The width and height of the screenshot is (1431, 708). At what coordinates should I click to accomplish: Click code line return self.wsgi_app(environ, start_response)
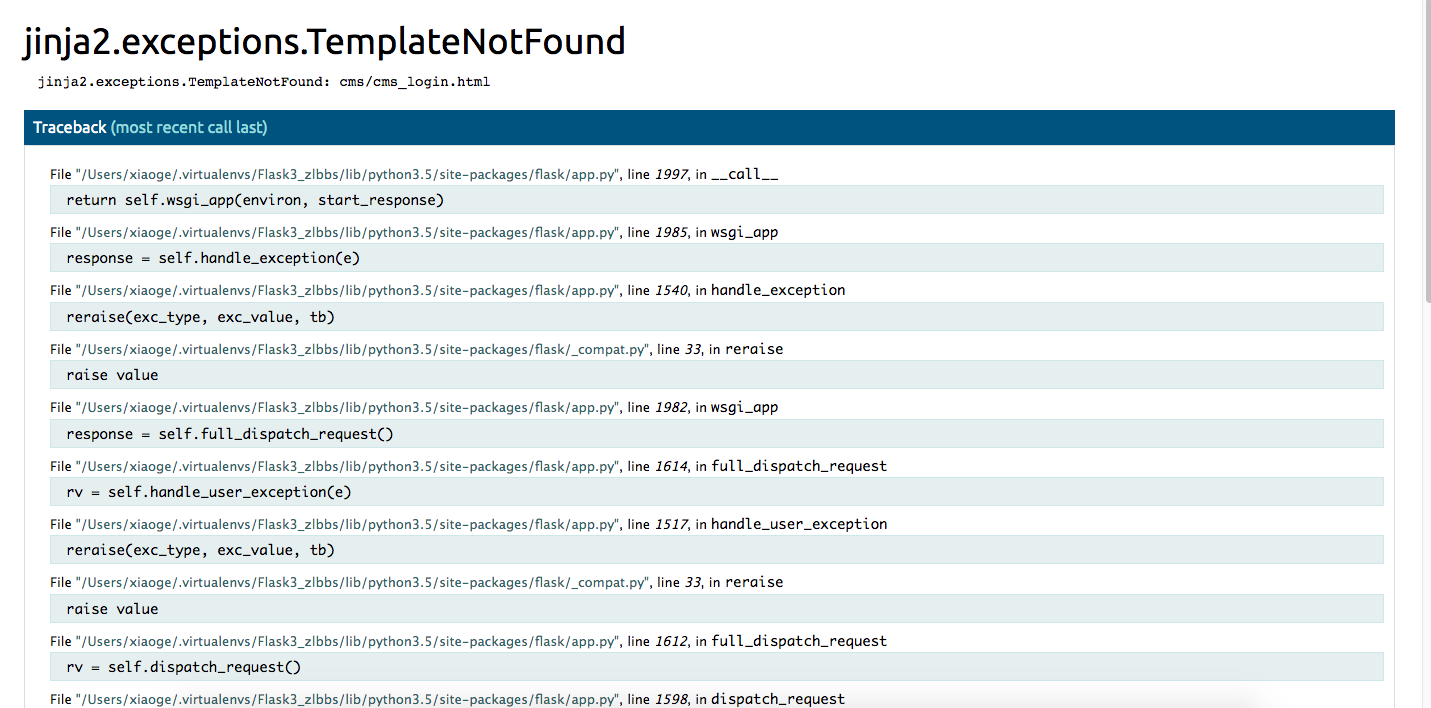(x=717, y=200)
